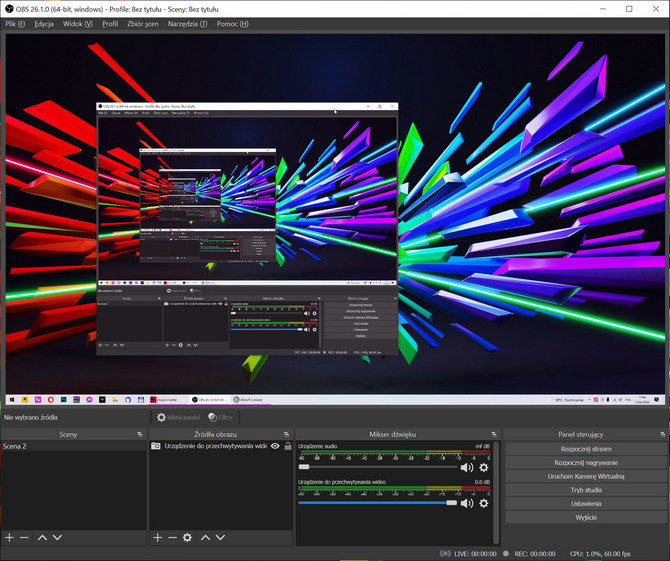Undock the Mikser dźwięku panel
670x561 pixels.
click(x=494, y=434)
